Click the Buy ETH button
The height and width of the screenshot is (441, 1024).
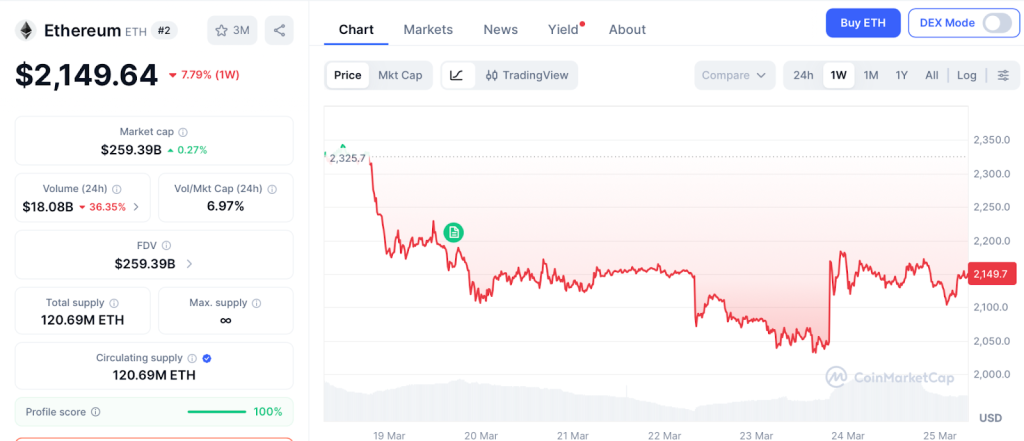(863, 23)
